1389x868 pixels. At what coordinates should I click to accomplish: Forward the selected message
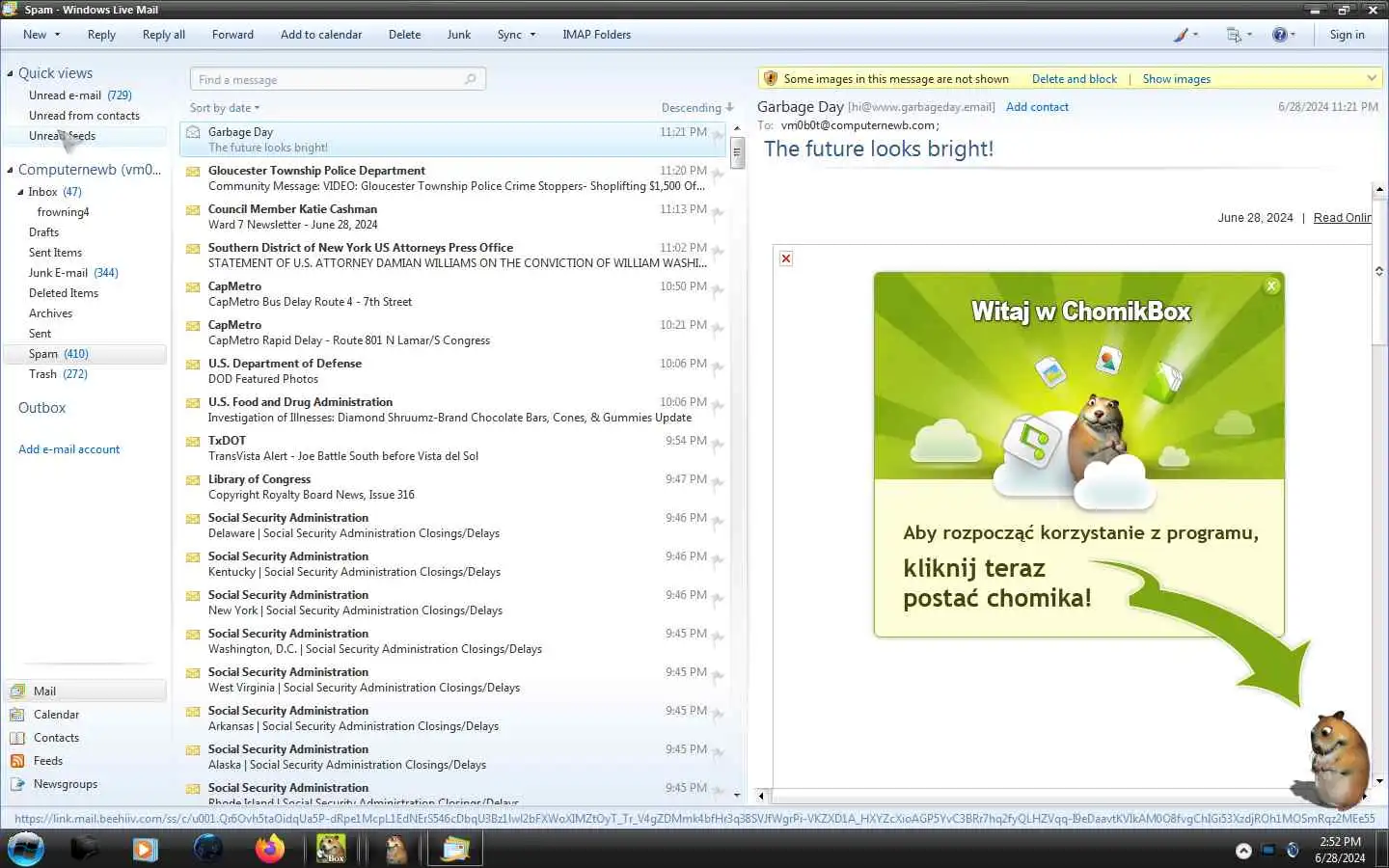232,35
